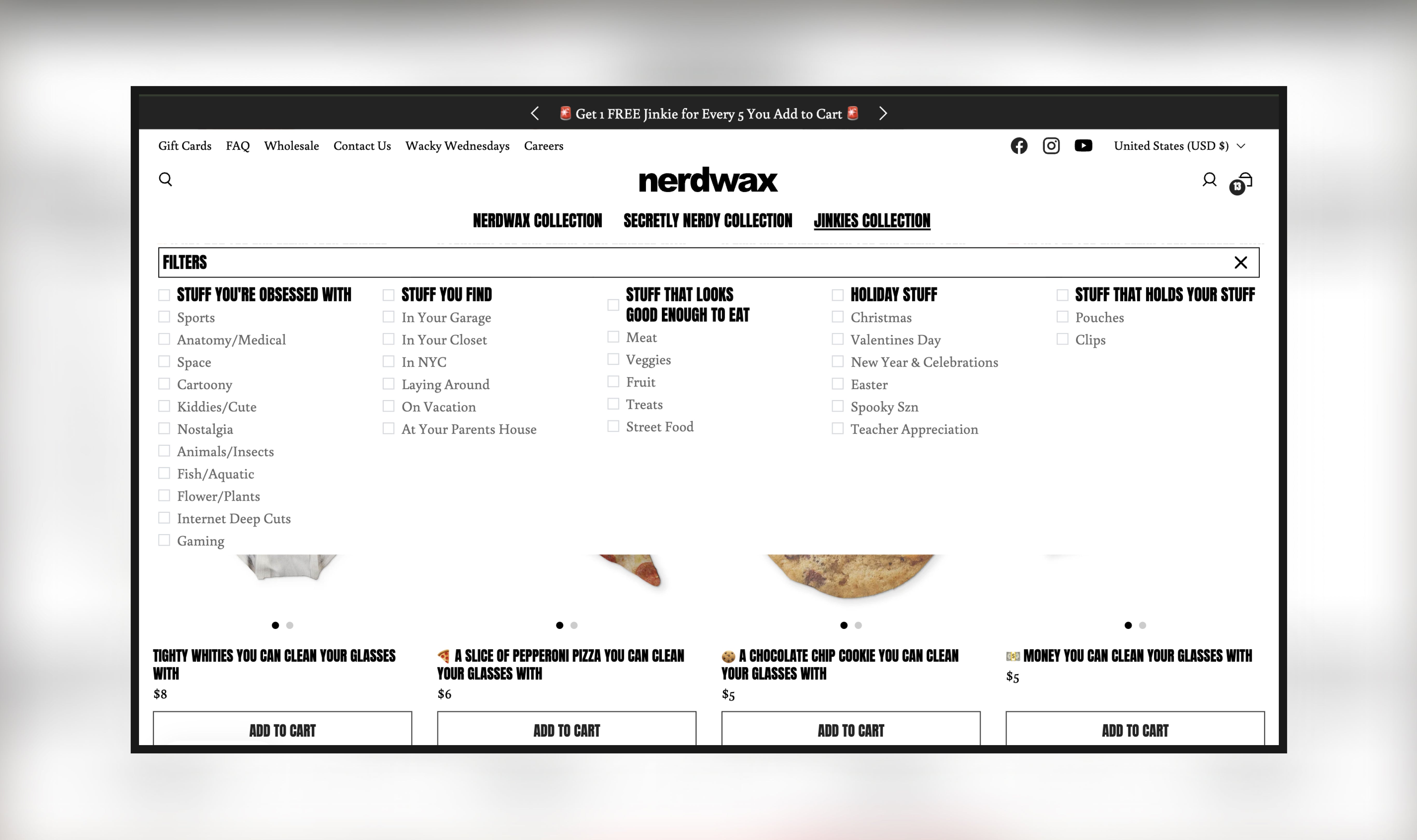Screen dimensions: 1417x840
Task: Show next announcement with right arrow
Action: coord(883,114)
